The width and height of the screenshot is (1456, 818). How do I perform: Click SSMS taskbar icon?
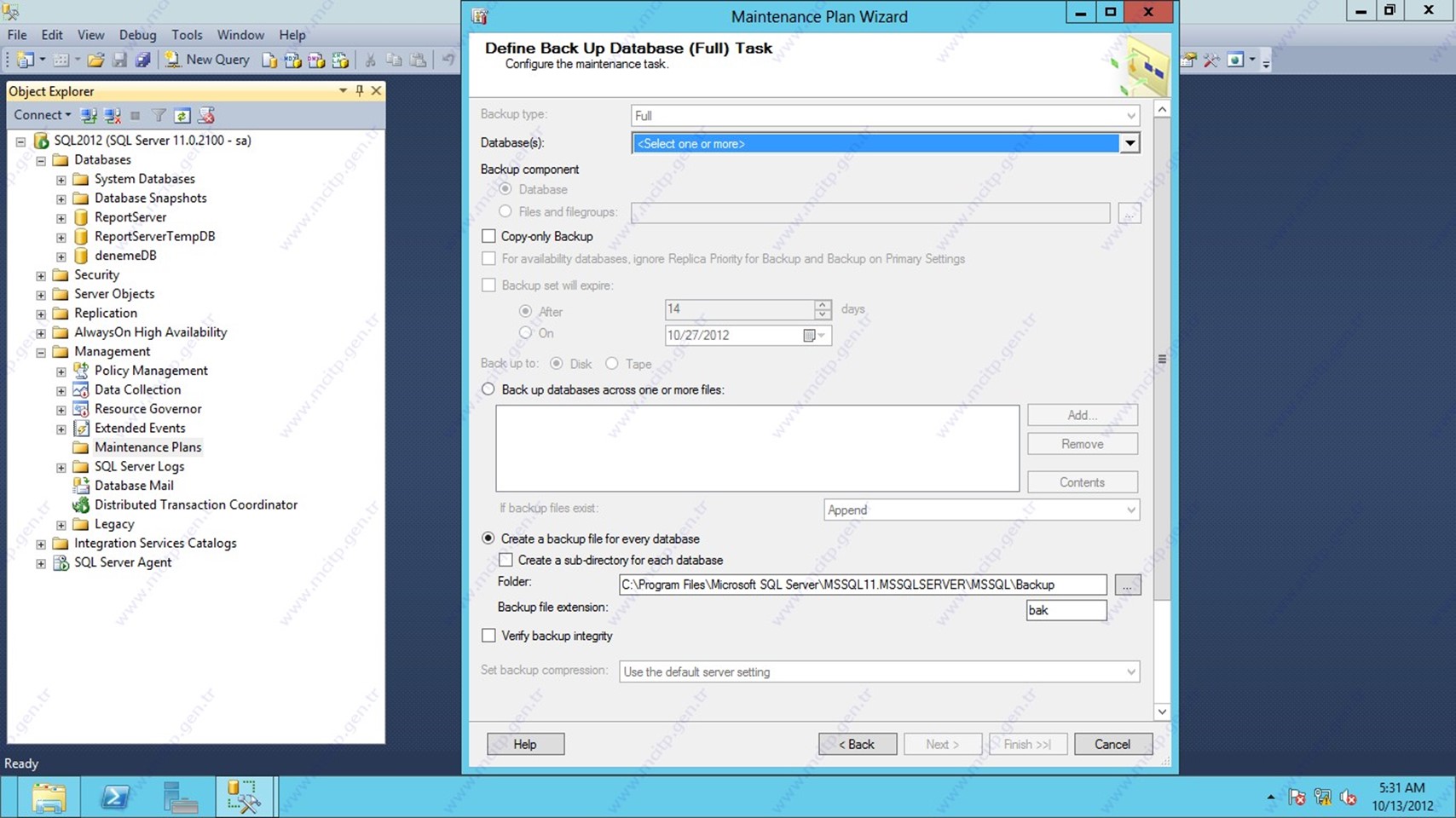click(x=245, y=798)
